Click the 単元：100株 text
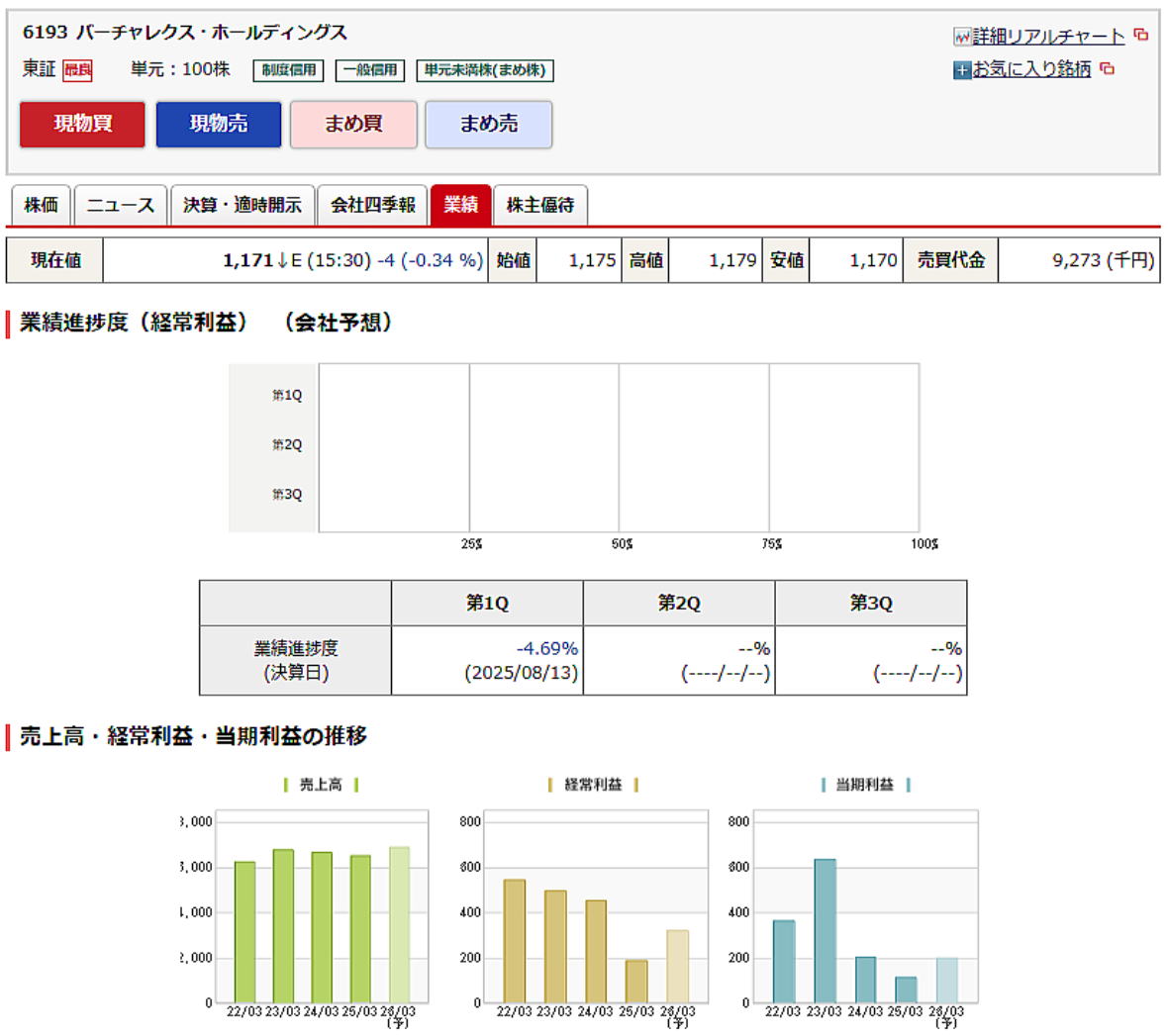Screen dimensions: 1168x1036 click(x=180, y=69)
